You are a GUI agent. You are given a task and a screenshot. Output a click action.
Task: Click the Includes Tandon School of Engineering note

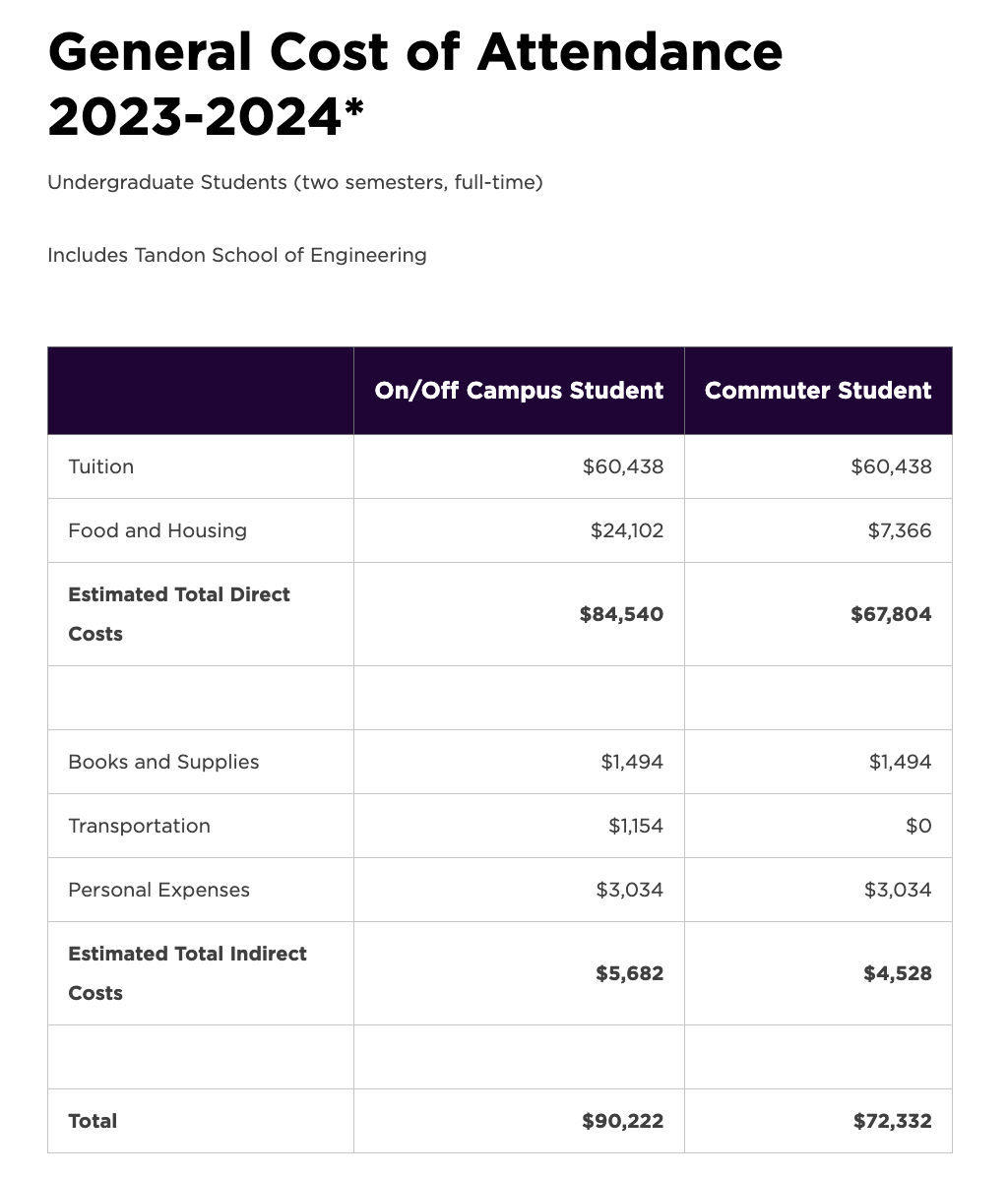coord(236,255)
